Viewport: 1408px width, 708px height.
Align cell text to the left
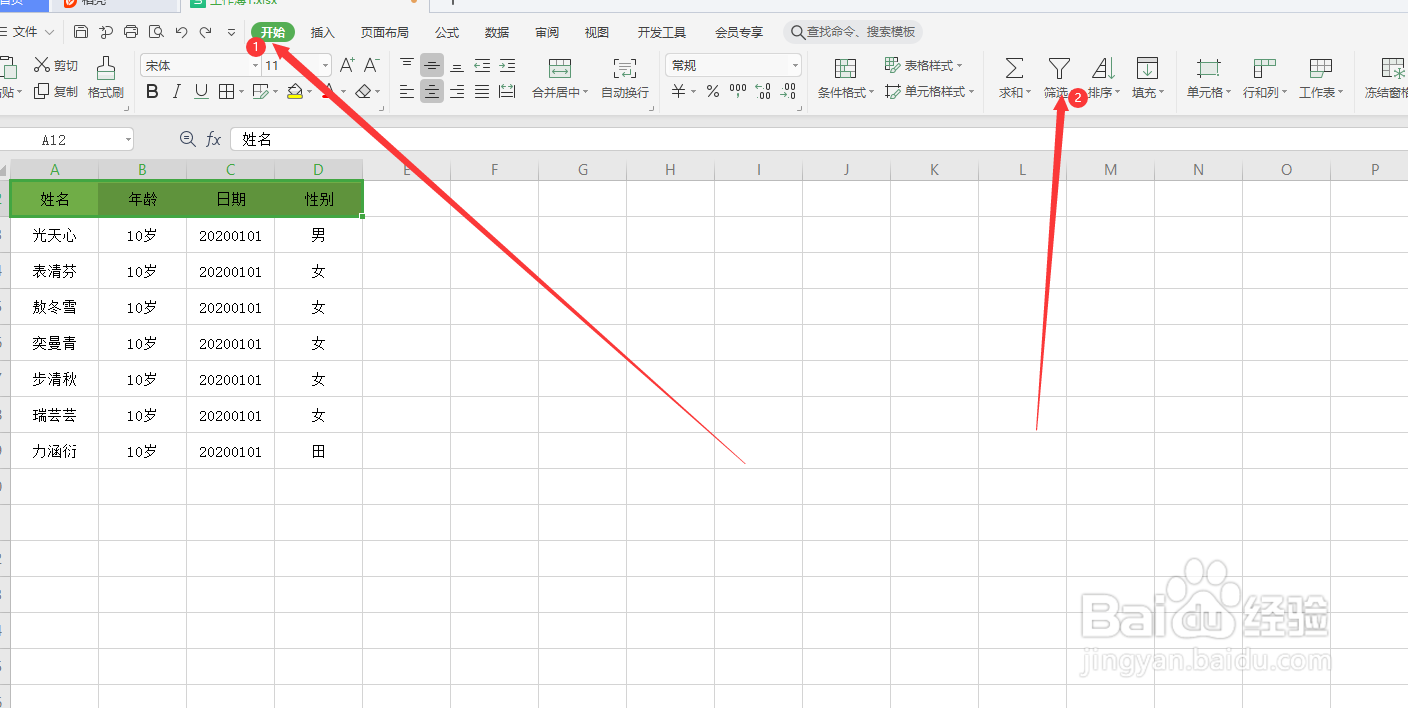407,91
